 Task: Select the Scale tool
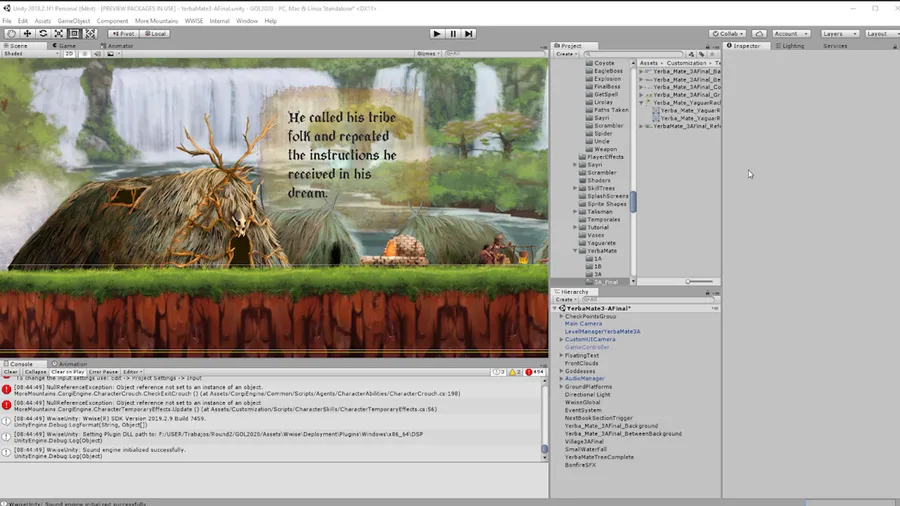[x=59, y=34]
